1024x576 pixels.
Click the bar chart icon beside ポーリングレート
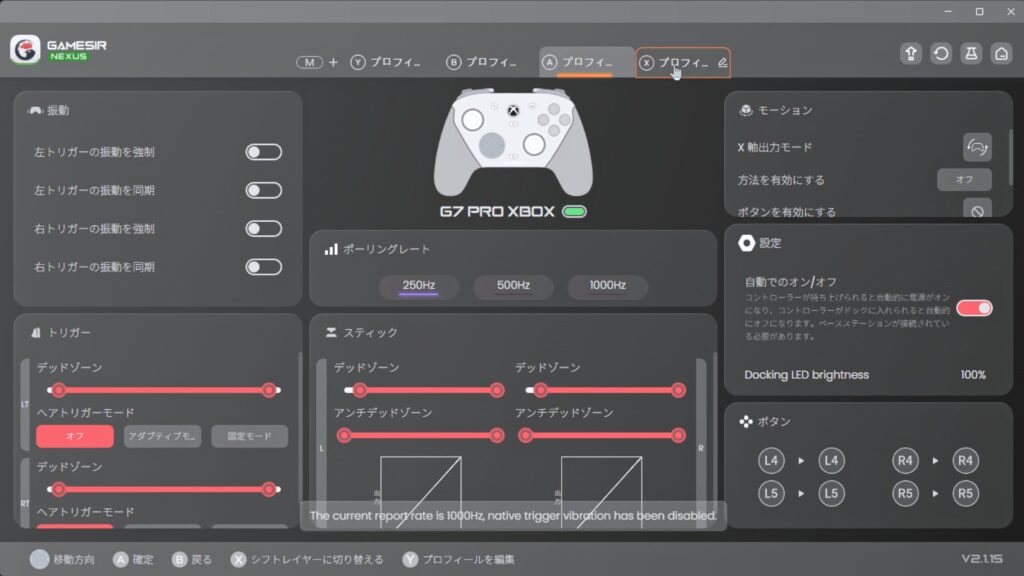click(331, 249)
